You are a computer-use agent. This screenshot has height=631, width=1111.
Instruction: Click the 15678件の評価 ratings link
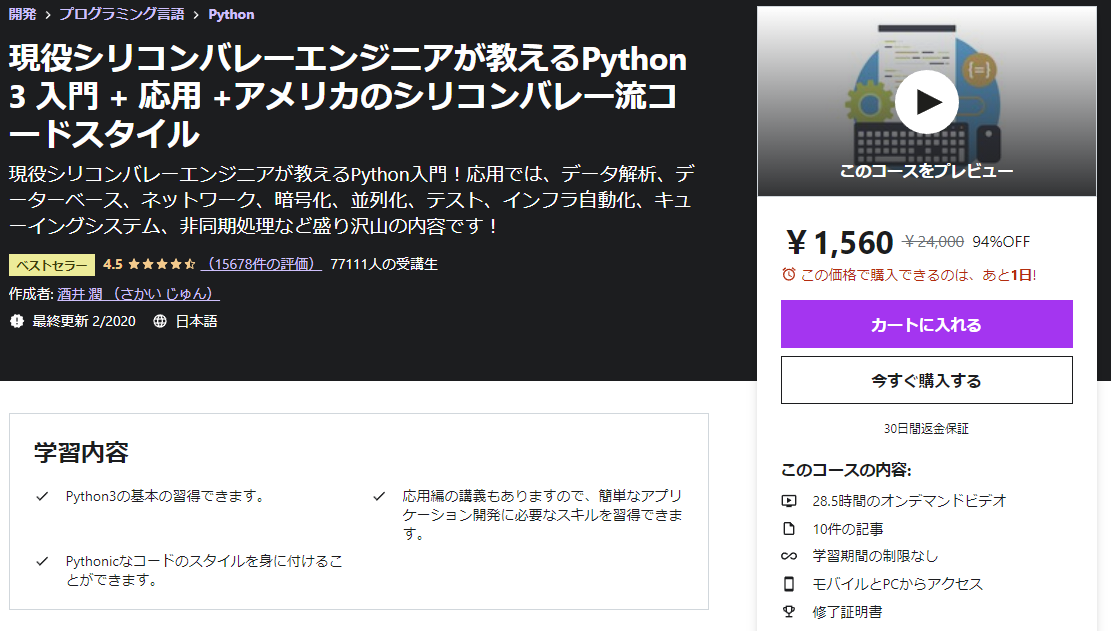[x=261, y=264]
